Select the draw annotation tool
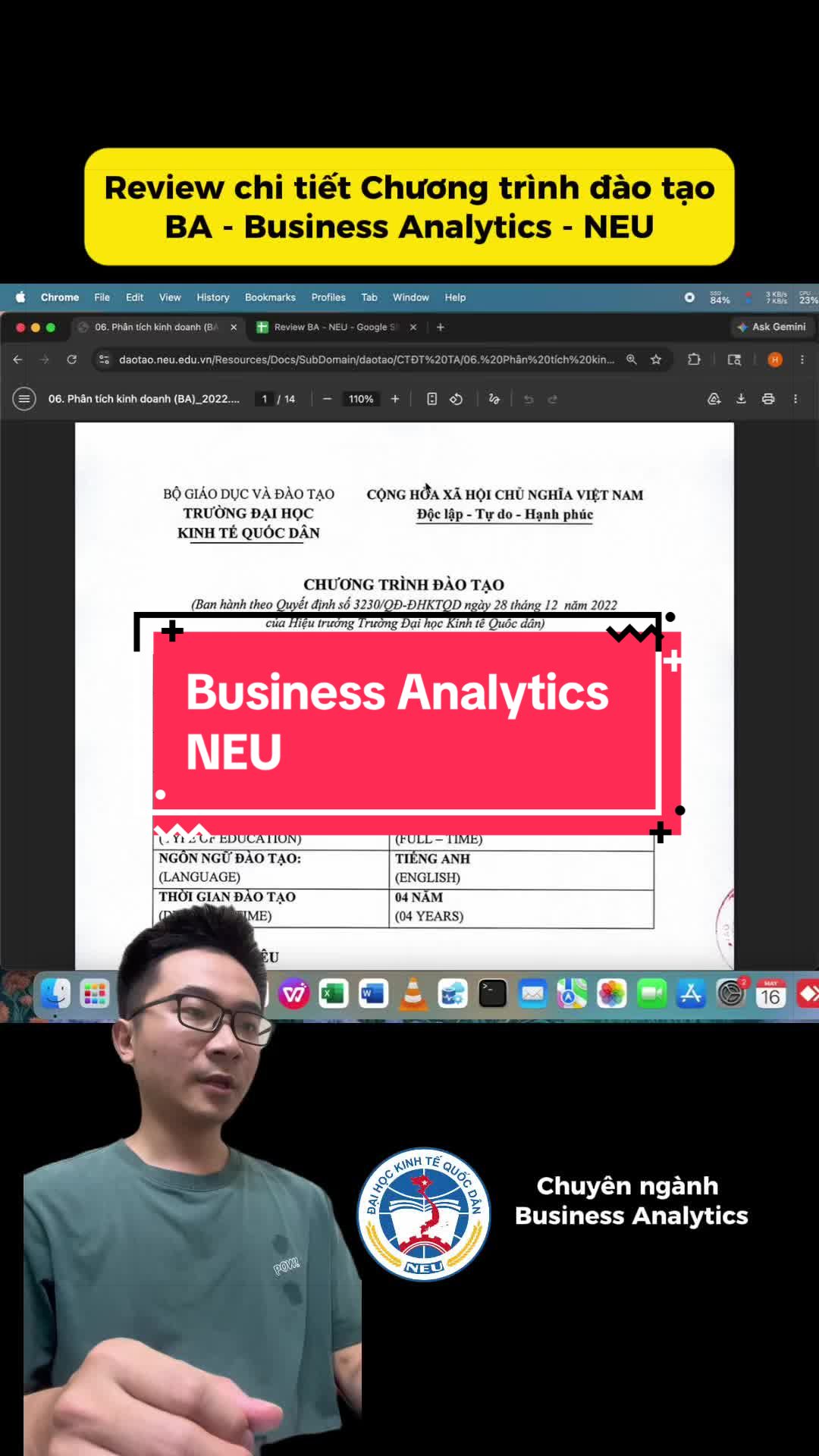This screenshot has height=1456, width=819. [494, 399]
